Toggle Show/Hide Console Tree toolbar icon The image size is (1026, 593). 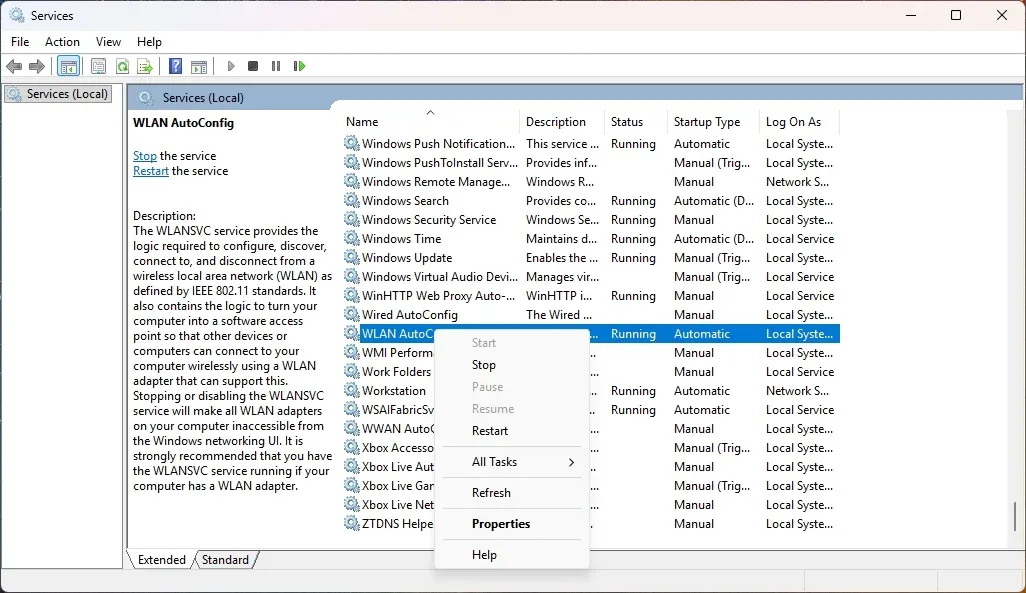click(x=69, y=66)
